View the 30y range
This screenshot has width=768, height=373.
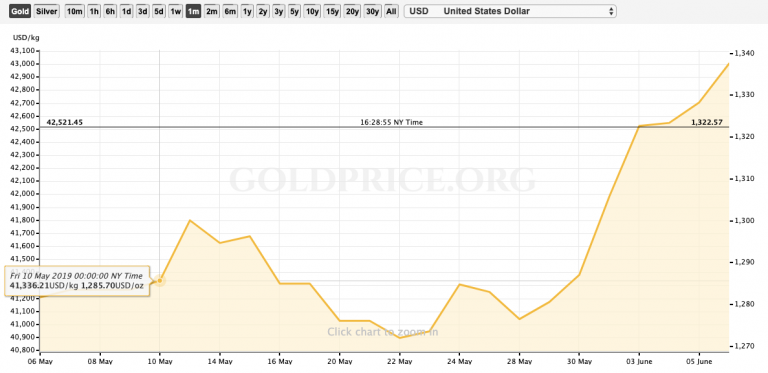(x=373, y=11)
